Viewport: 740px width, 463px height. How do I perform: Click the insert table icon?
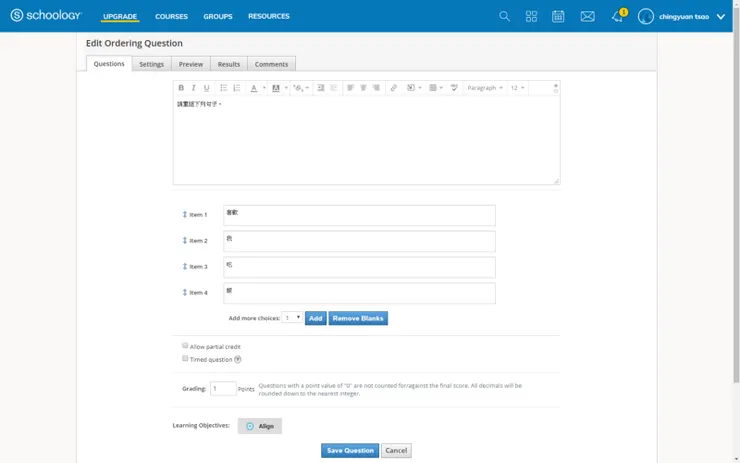point(433,88)
